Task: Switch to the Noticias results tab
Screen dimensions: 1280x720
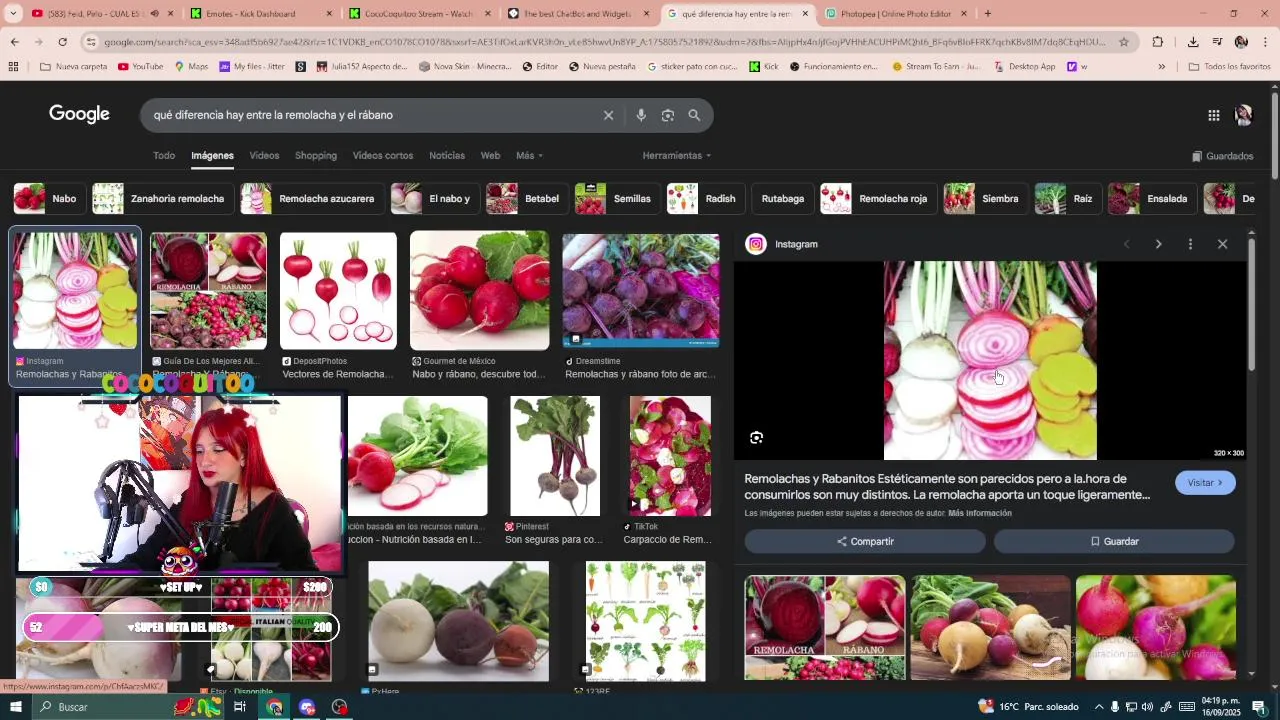Action: 447,156
